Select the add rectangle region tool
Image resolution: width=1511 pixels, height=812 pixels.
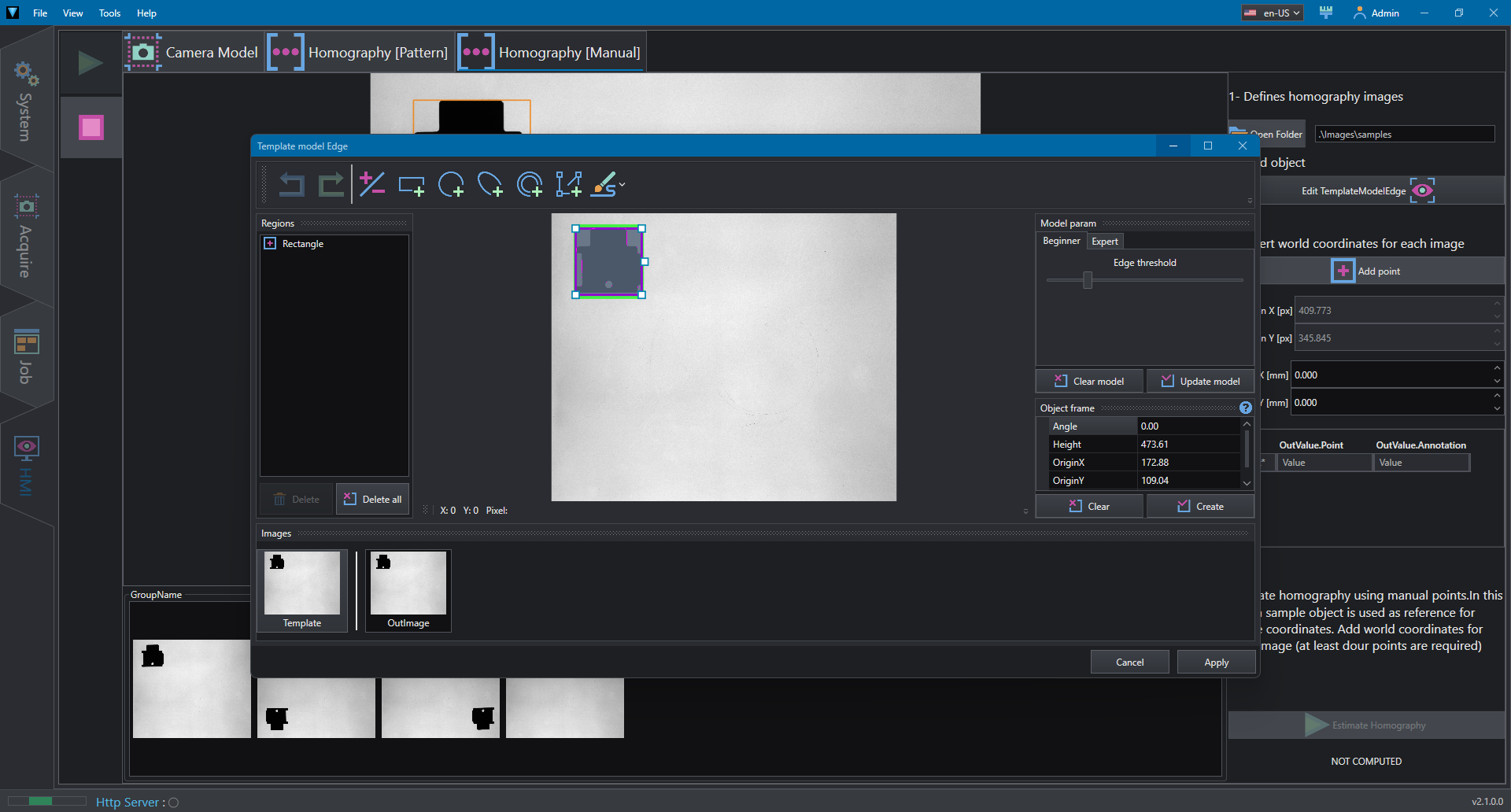point(411,185)
